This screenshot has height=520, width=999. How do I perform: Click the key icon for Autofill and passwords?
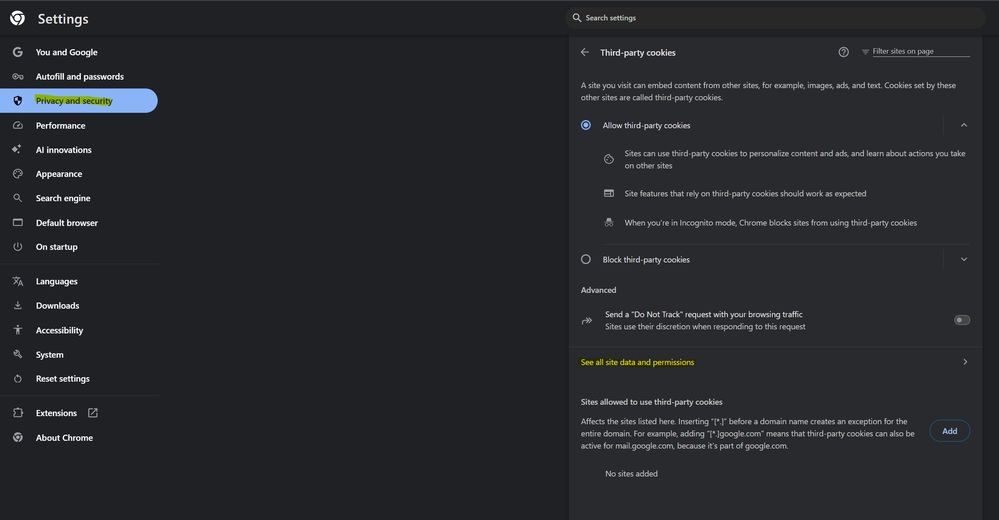coord(18,76)
